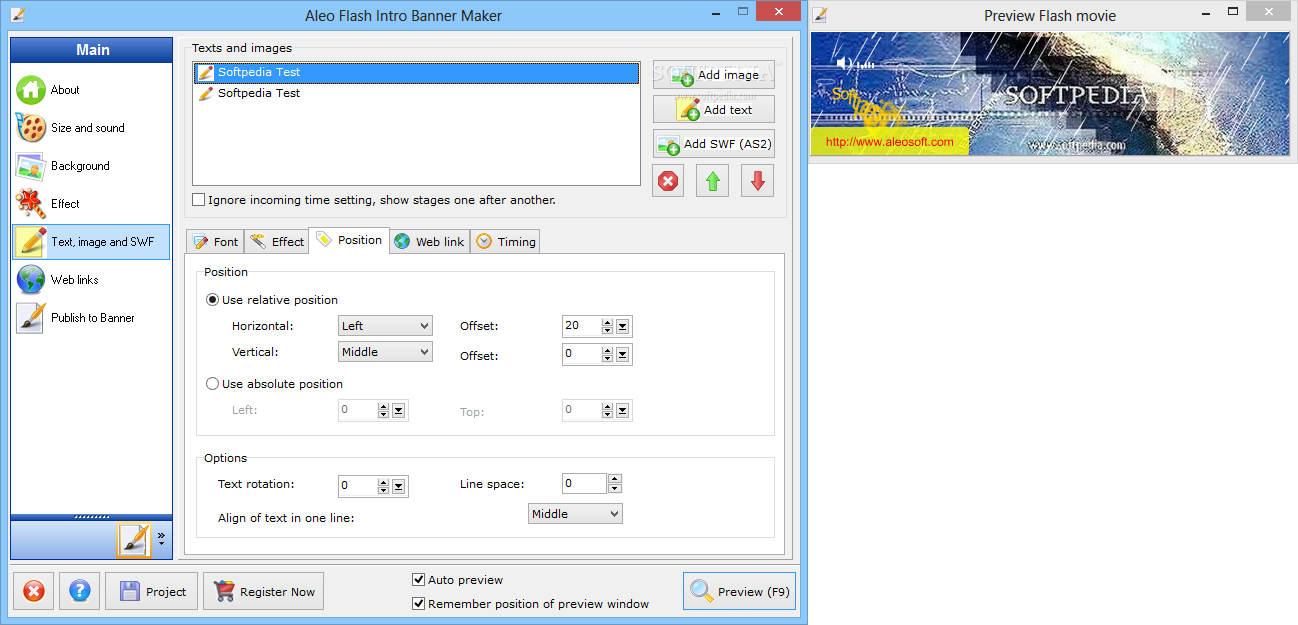1298x625 pixels.
Task: Move item down with red arrow
Action: click(757, 181)
